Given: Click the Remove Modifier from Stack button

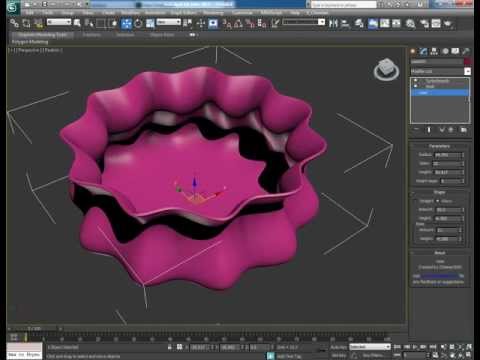Looking at the screenshot, I should pyautogui.click(x=451, y=129).
